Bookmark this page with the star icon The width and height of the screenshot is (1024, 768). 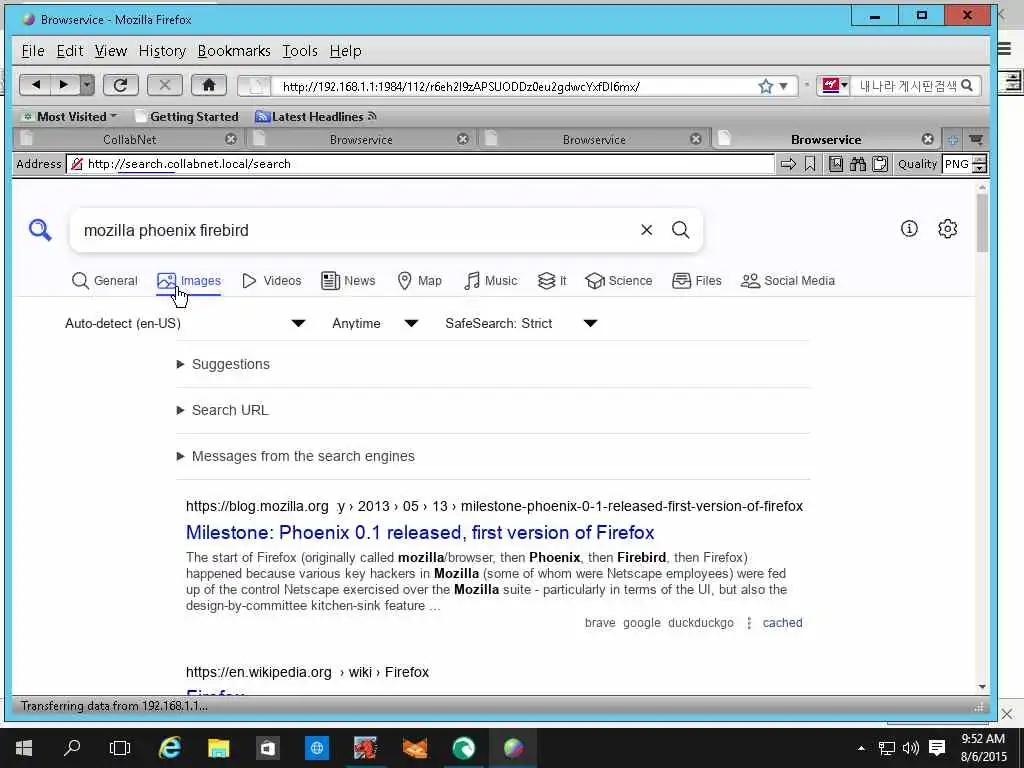765,86
